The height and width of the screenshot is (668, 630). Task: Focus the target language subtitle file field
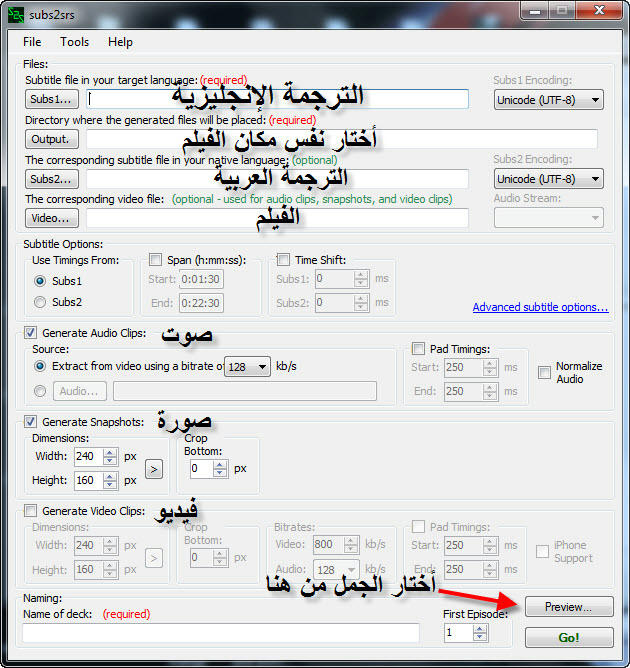click(x=277, y=99)
